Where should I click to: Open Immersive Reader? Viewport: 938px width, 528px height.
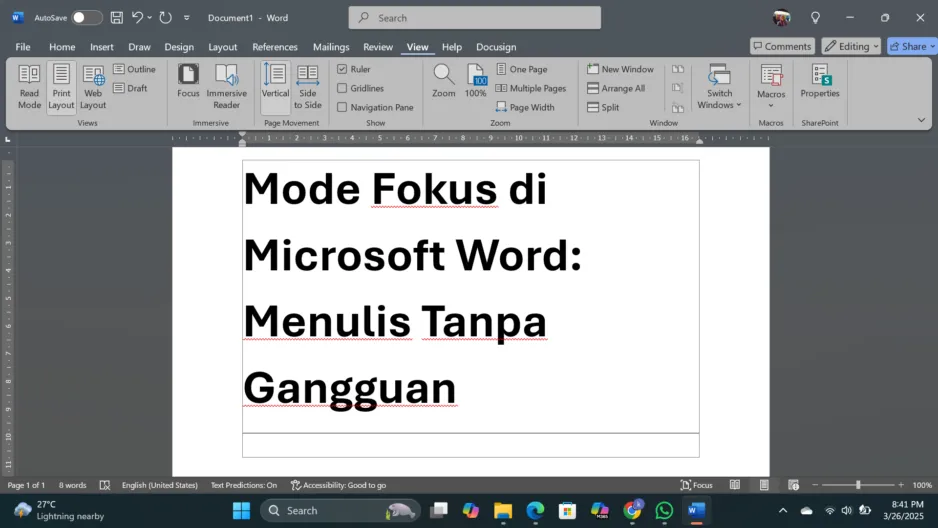click(x=226, y=87)
